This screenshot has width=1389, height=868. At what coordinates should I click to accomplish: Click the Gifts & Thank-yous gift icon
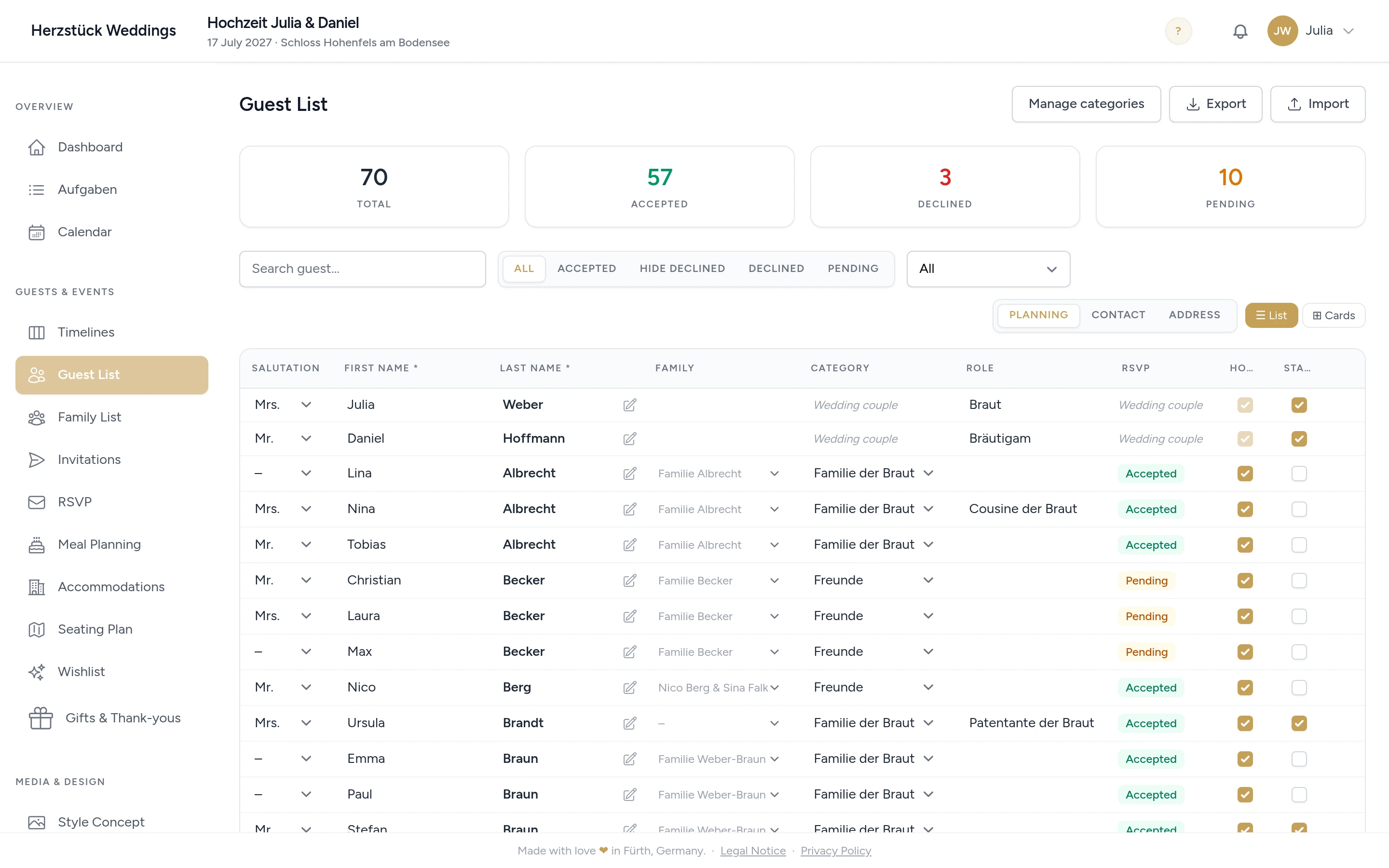[x=41, y=718]
